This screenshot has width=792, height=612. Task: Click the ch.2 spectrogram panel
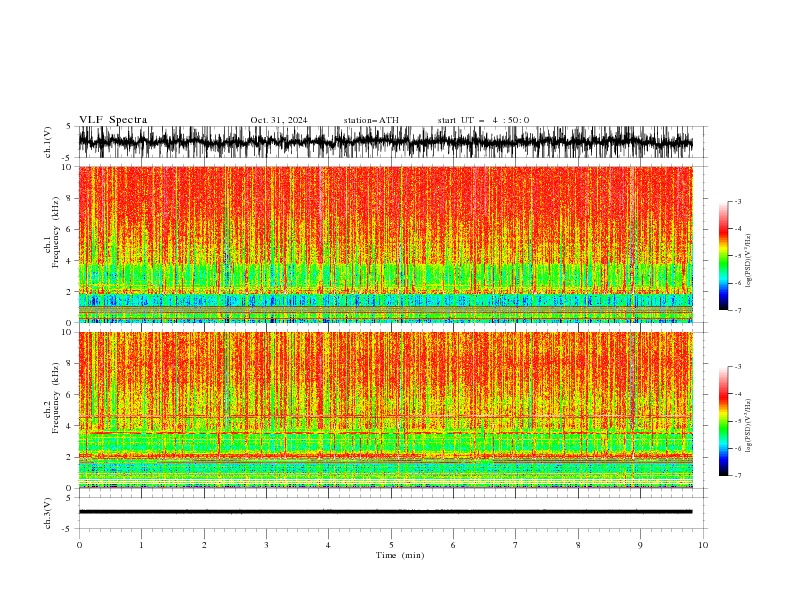coord(385,410)
